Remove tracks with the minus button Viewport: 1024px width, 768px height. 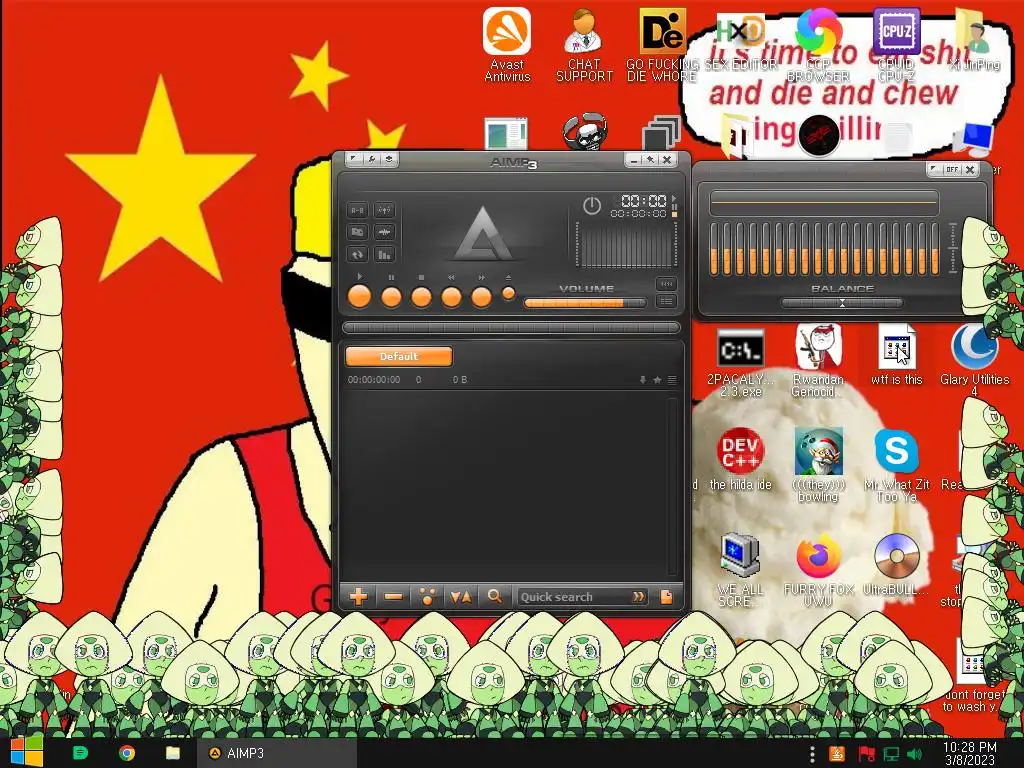pos(393,596)
